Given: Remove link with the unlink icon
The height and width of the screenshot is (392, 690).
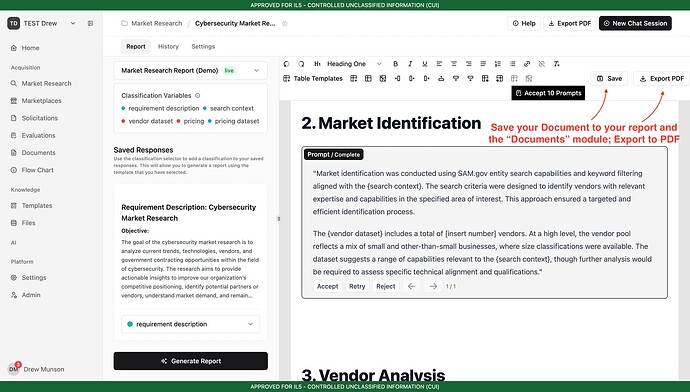Looking at the screenshot, I should click(x=542, y=64).
